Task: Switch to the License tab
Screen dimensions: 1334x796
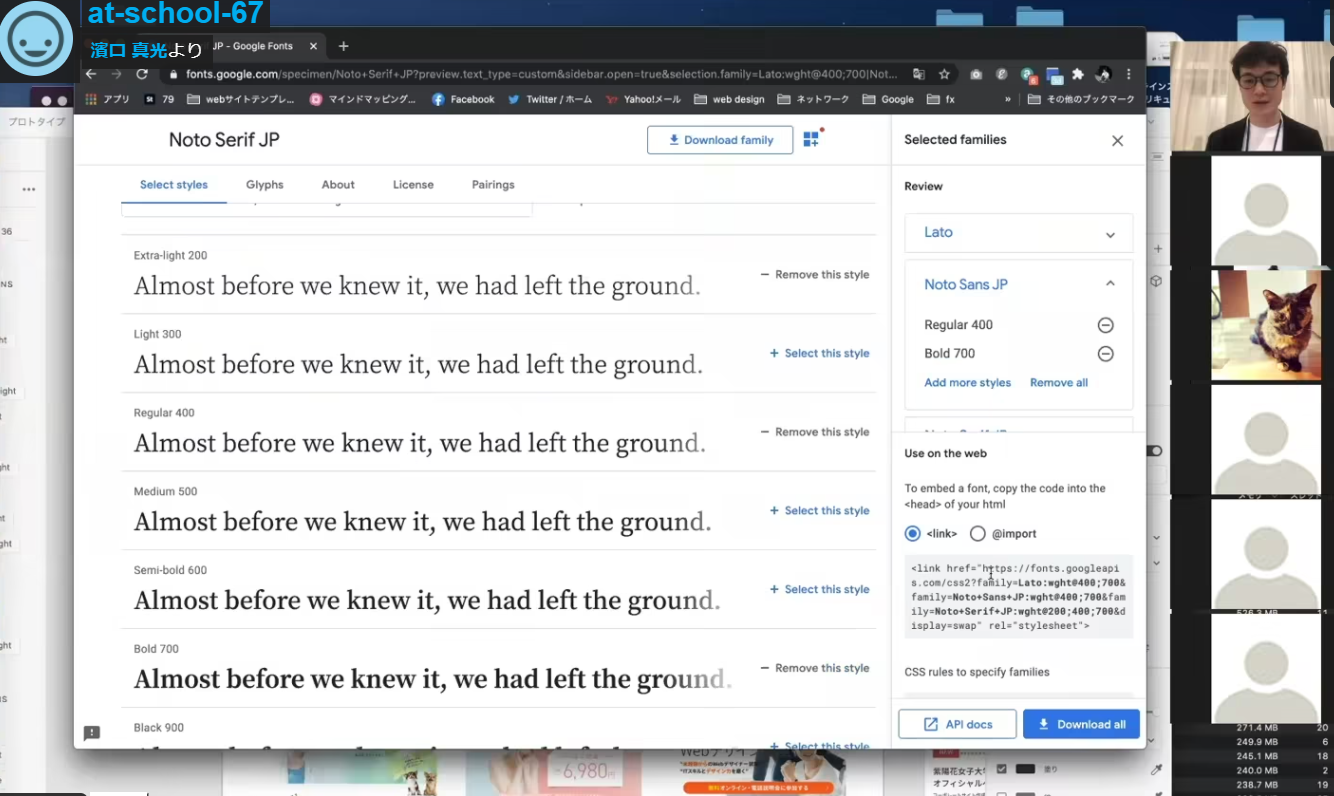Action: pos(413,185)
